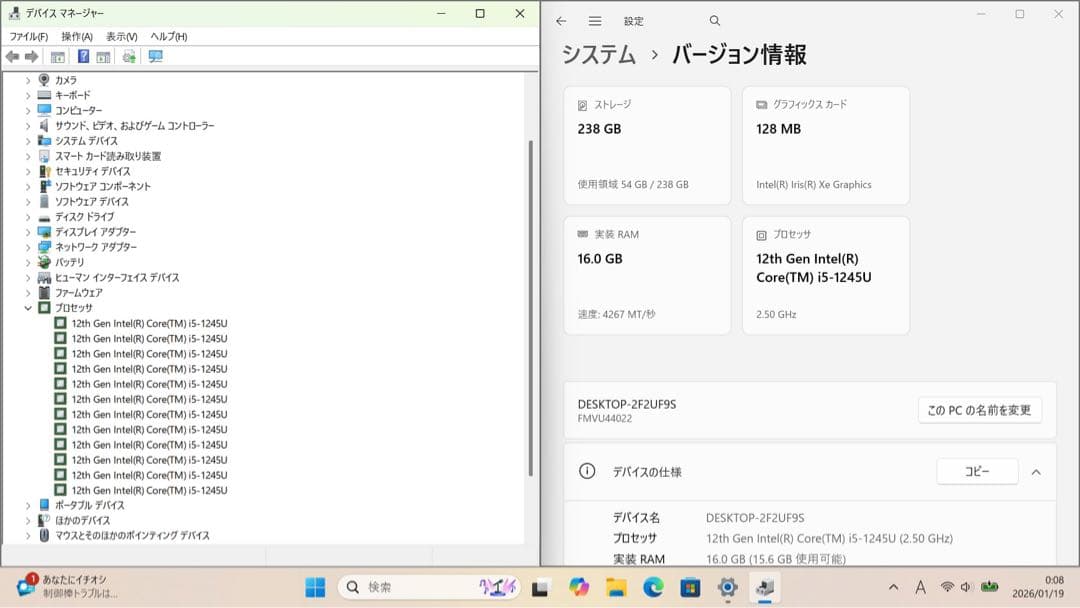Open the hamburger navigation menu in Settings
Screen dimensions: 1080x608
[593, 19]
